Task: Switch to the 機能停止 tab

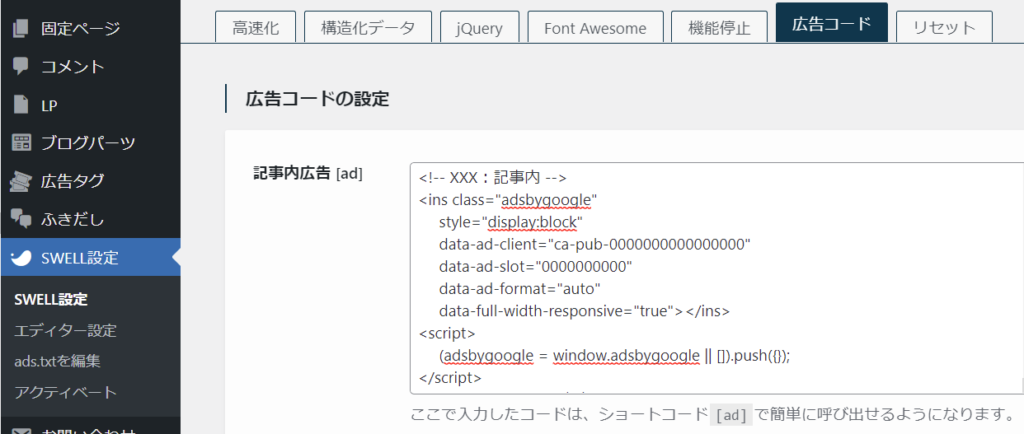Action: (719, 28)
